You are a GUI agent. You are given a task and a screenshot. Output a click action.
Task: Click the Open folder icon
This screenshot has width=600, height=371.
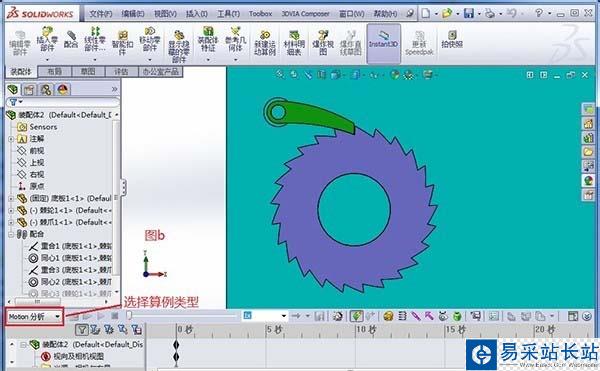[447, 13]
